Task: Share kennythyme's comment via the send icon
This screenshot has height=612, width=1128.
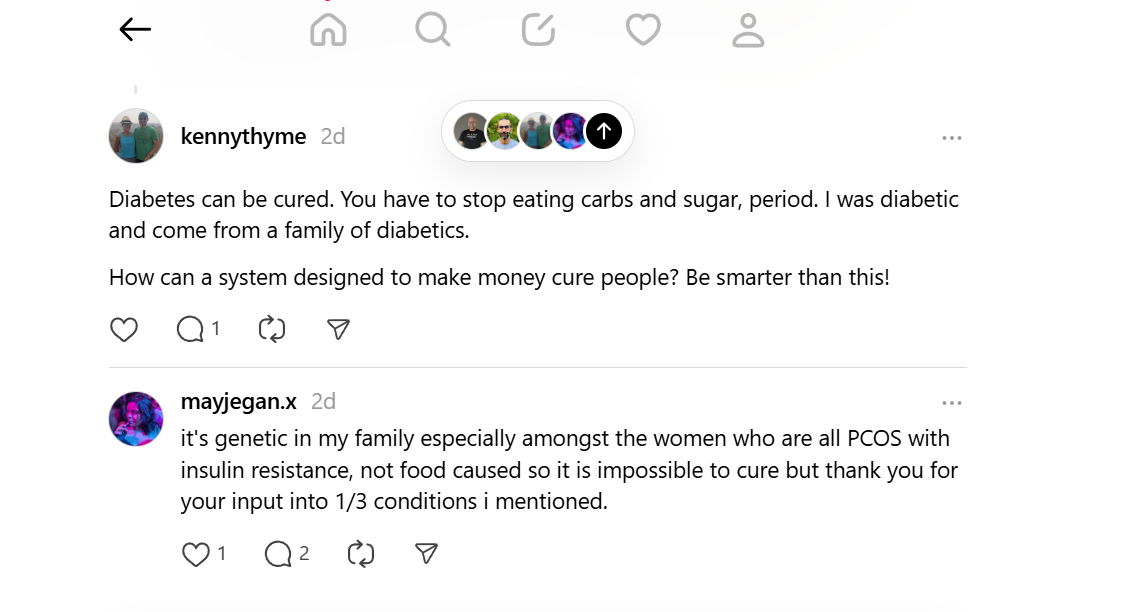Action: point(337,328)
